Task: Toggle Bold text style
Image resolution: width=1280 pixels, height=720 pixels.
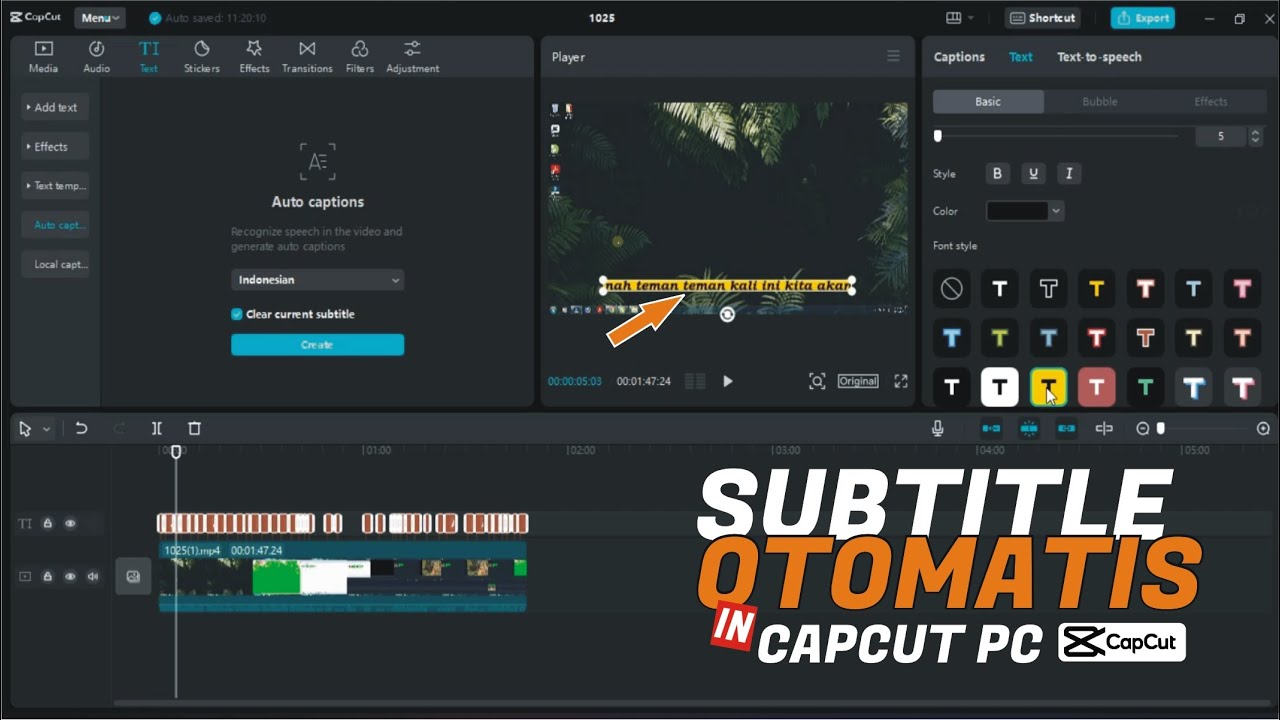Action: tap(997, 173)
